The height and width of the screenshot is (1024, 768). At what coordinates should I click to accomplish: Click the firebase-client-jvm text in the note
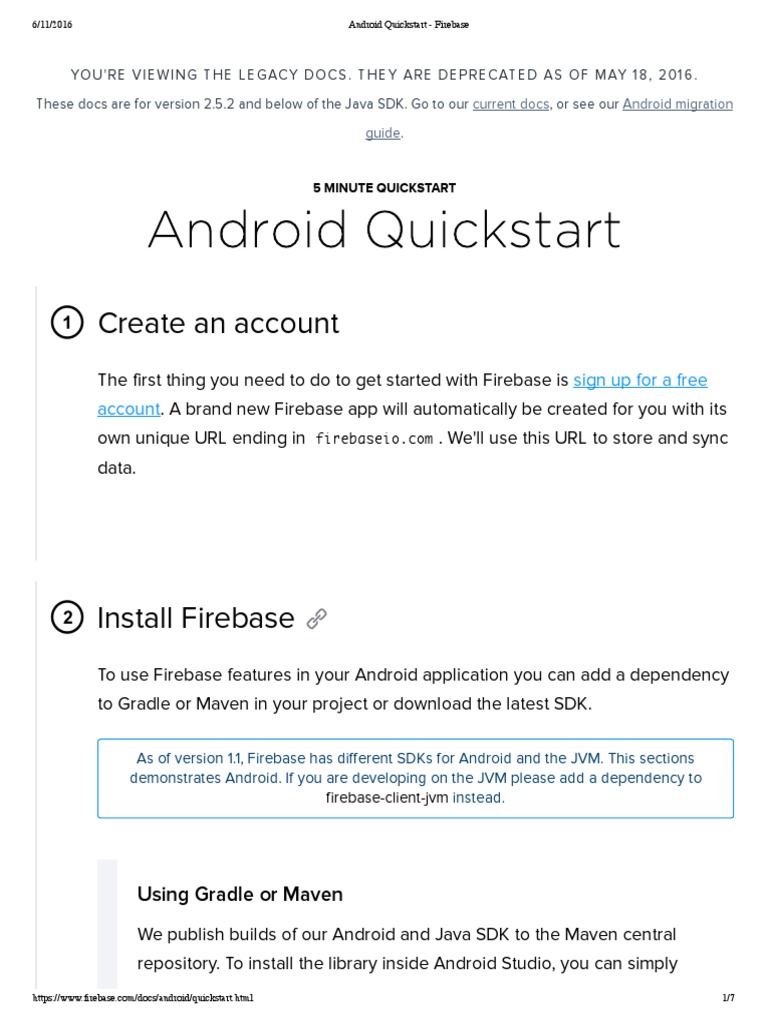(387, 798)
